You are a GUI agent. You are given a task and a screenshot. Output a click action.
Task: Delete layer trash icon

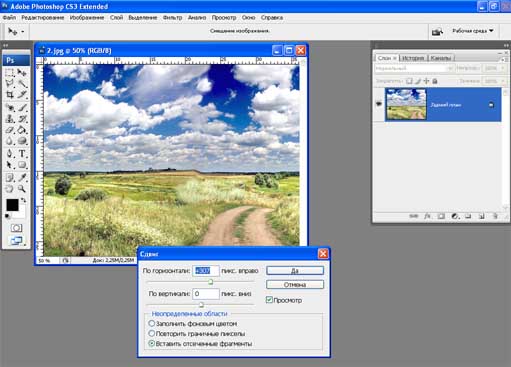tap(495, 216)
